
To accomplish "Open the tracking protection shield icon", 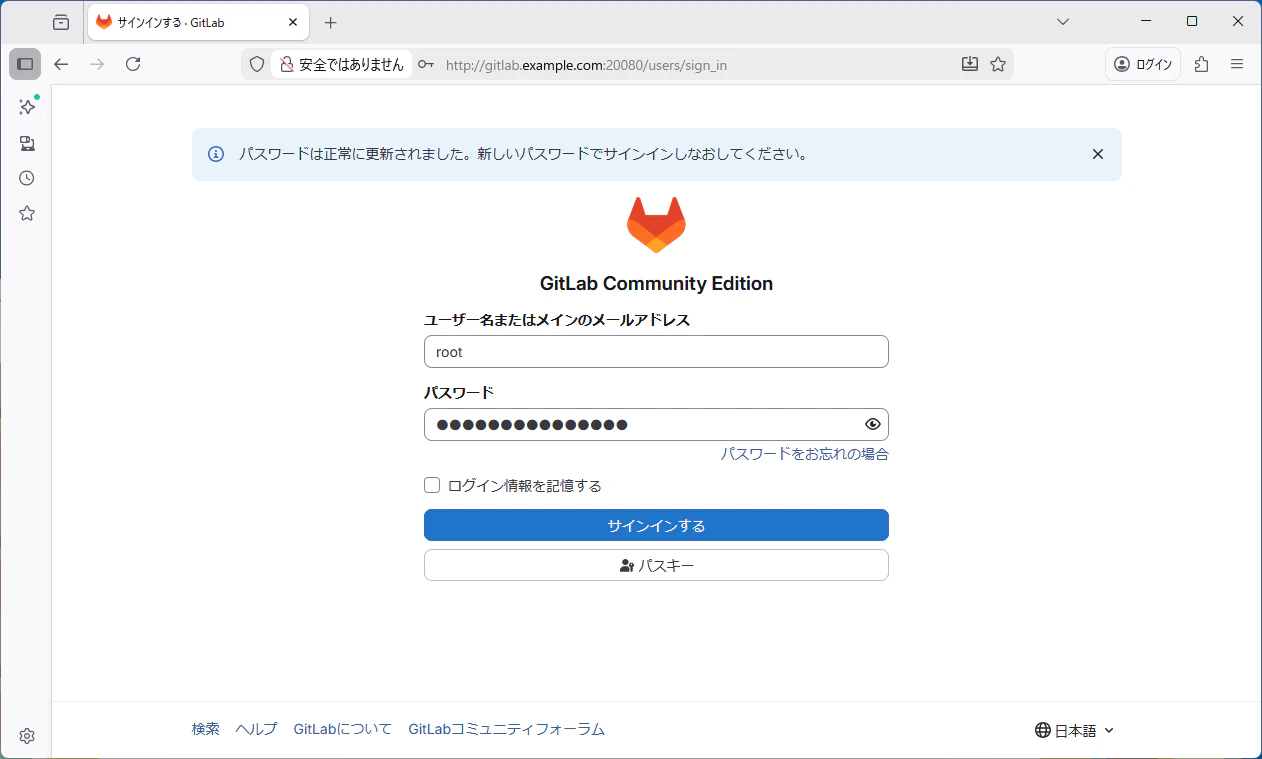I will (257, 64).
